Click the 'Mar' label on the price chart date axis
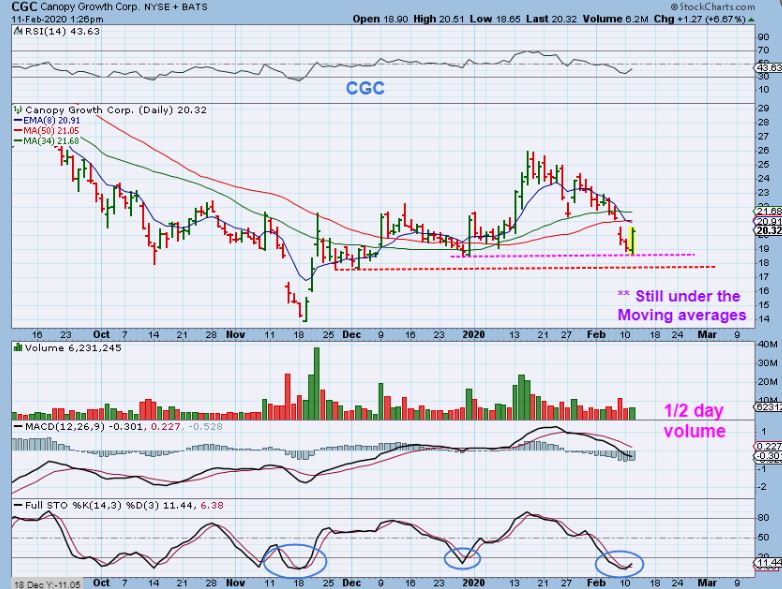This screenshot has height=589, width=782. pyautogui.click(x=707, y=334)
